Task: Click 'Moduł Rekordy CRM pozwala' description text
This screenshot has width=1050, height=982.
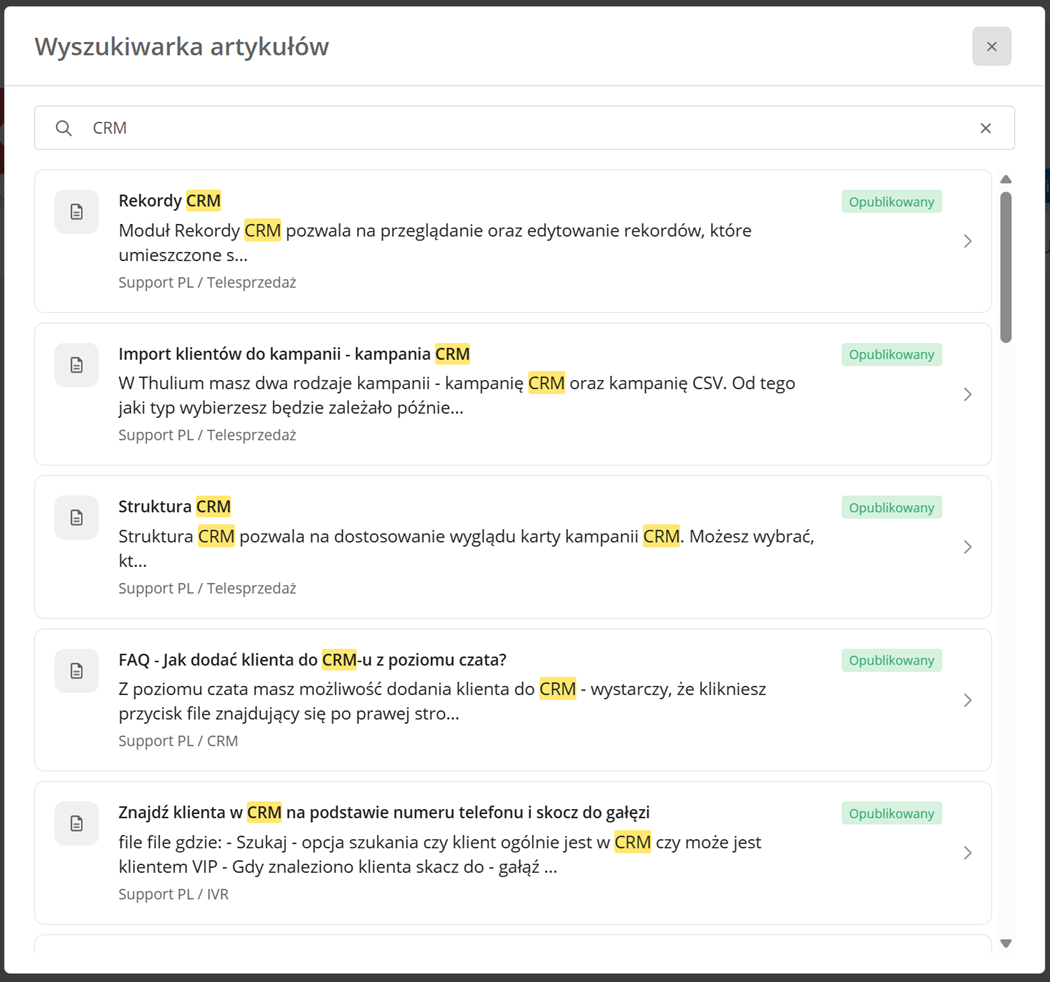Action: [x=435, y=242]
